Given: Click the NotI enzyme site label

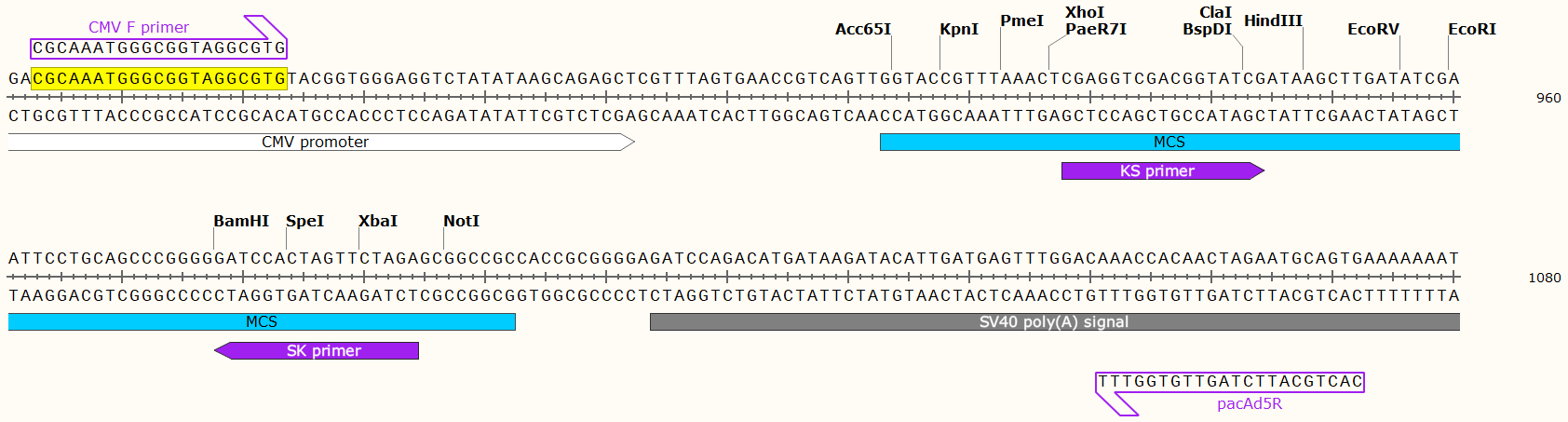Looking at the screenshot, I should click(x=461, y=221).
